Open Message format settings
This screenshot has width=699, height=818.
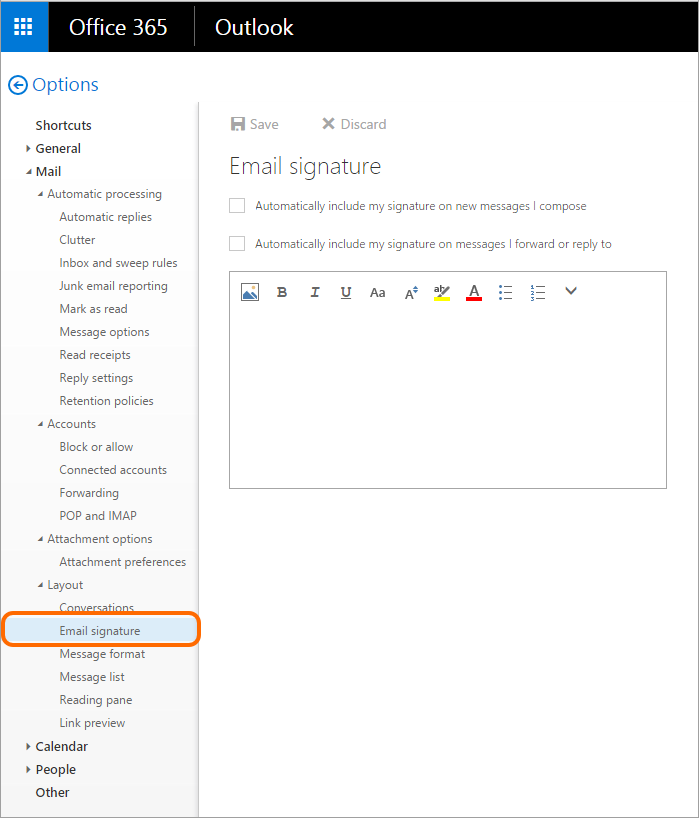pos(102,654)
